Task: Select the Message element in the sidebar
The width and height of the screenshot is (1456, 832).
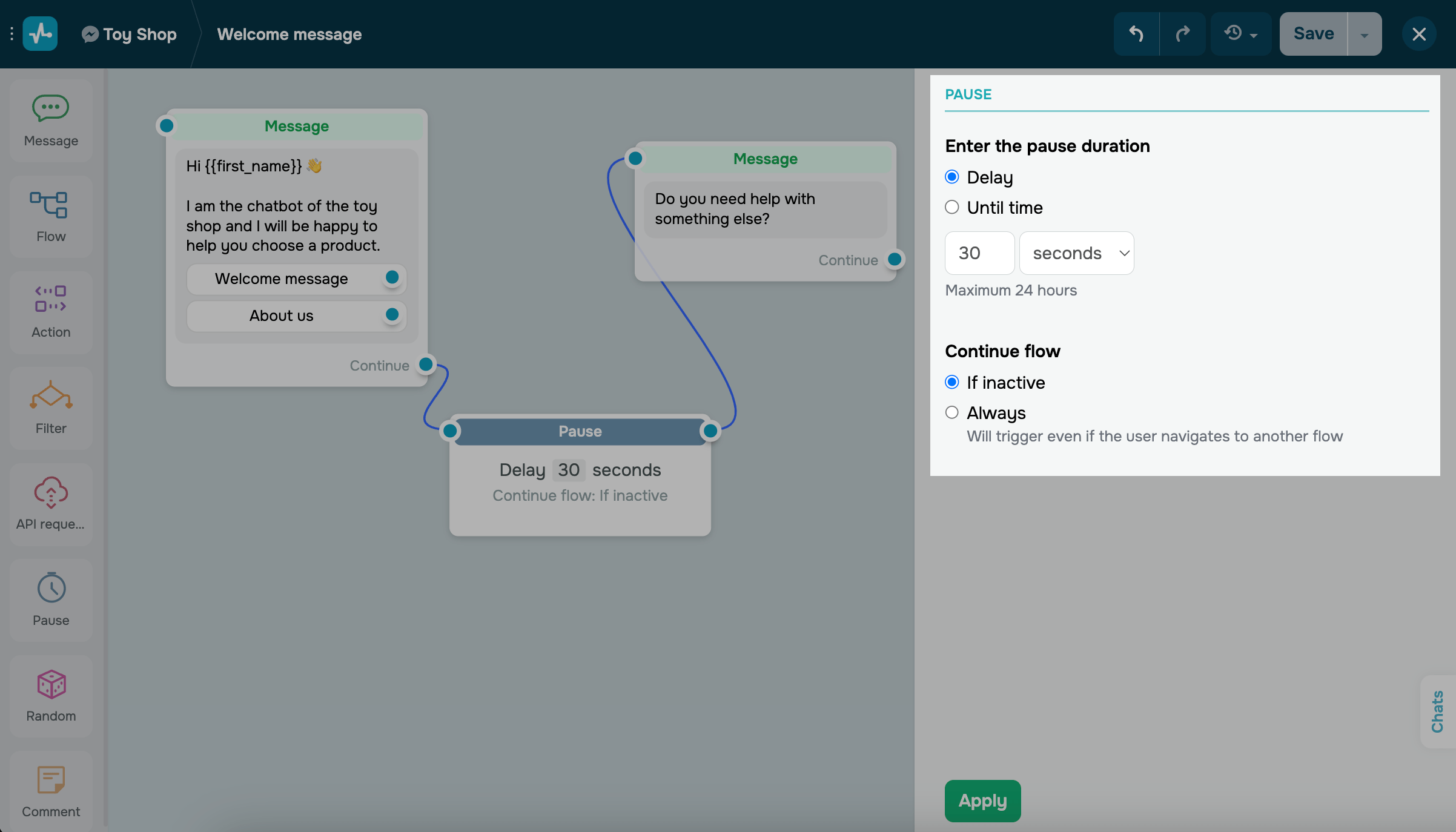Action: pos(51,120)
